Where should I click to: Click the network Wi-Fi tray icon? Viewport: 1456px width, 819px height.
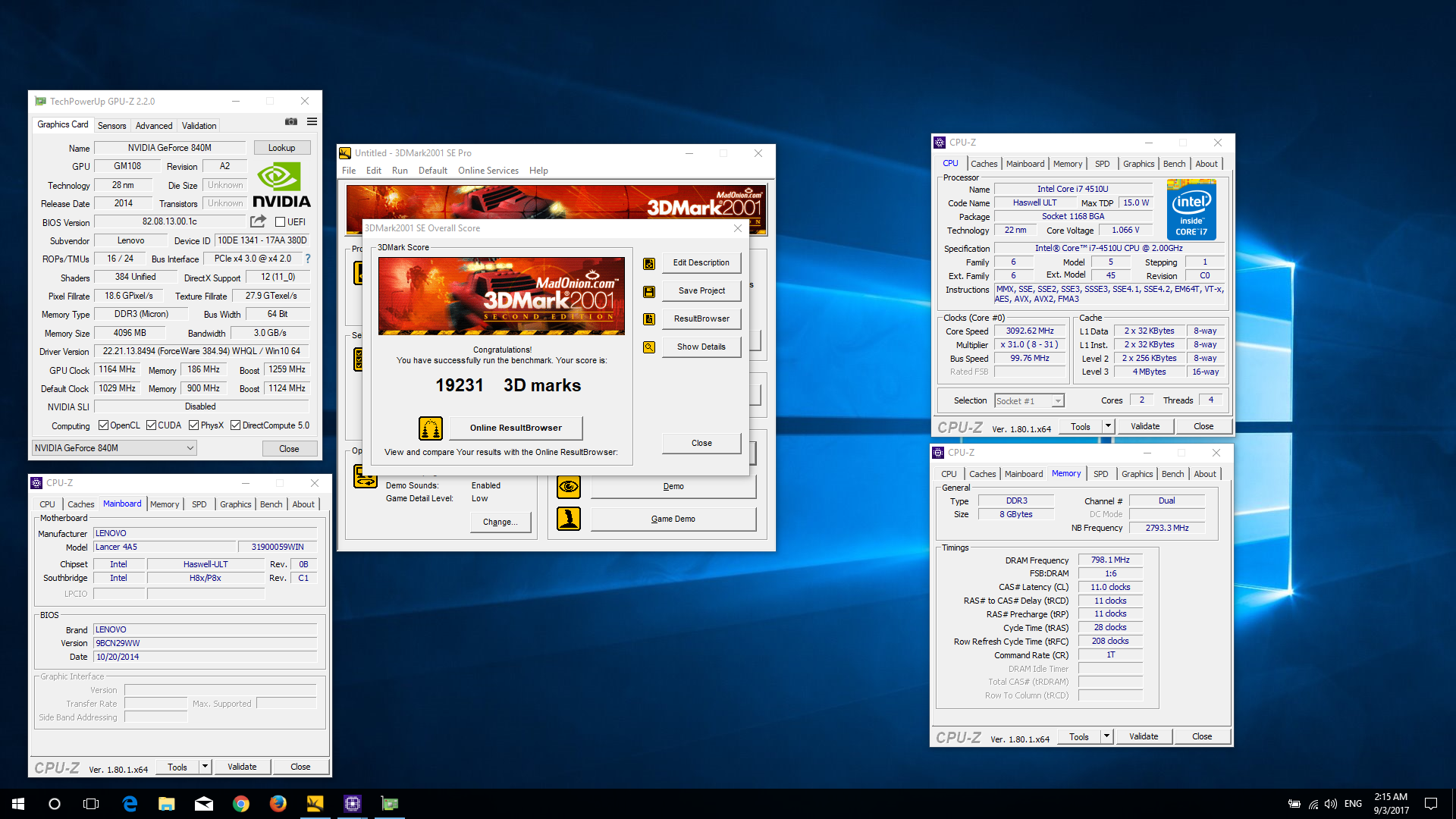tap(1313, 804)
